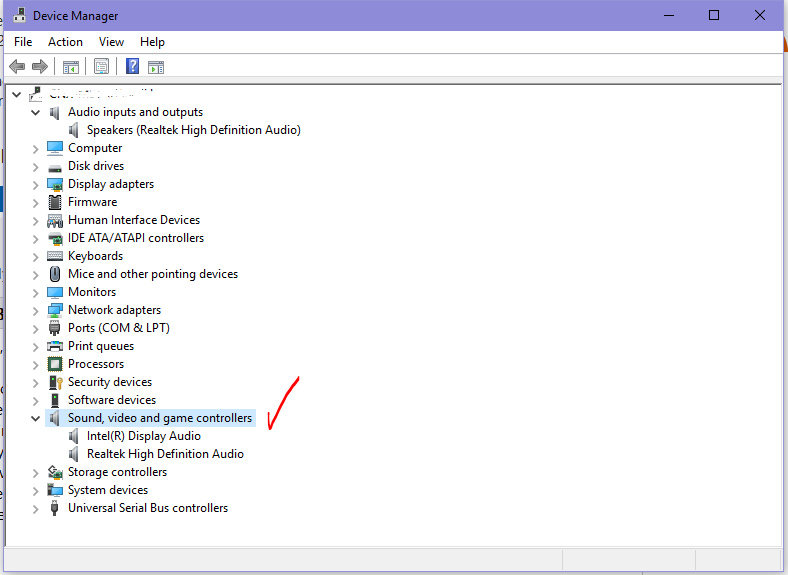Click the Software devices icon
The image size is (788, 575).
55,400
